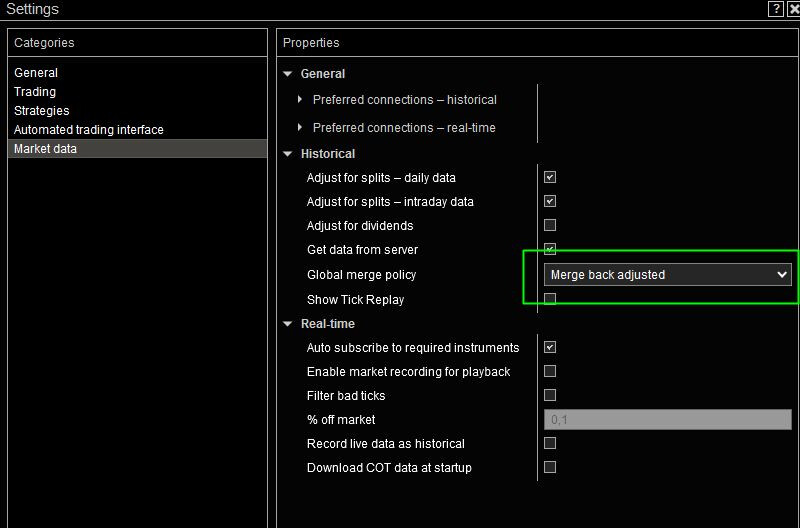Close the Settings window
Viewport: 800px width, 528px height.
(793, 9)
